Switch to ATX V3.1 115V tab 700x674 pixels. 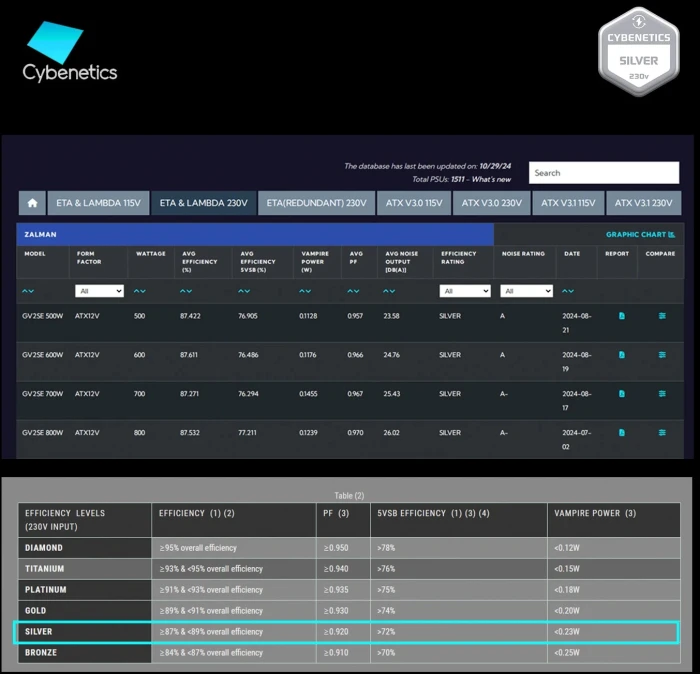[x=568, y=203]
